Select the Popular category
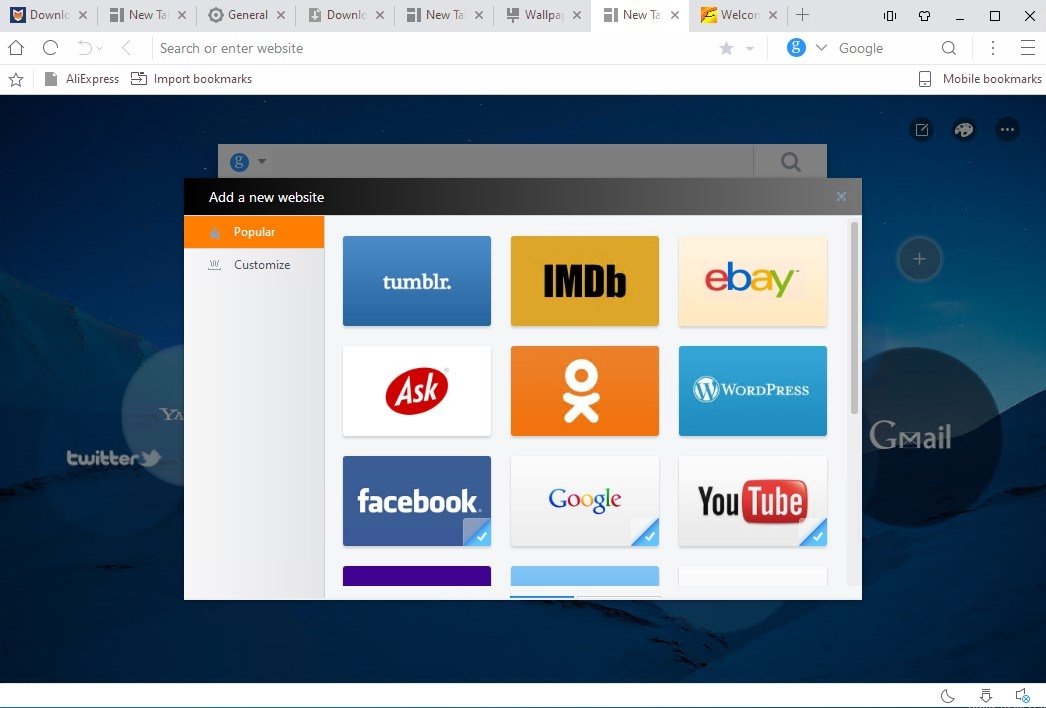The image size is (1046, 708). pyautogui.click(x=254, y=232)
